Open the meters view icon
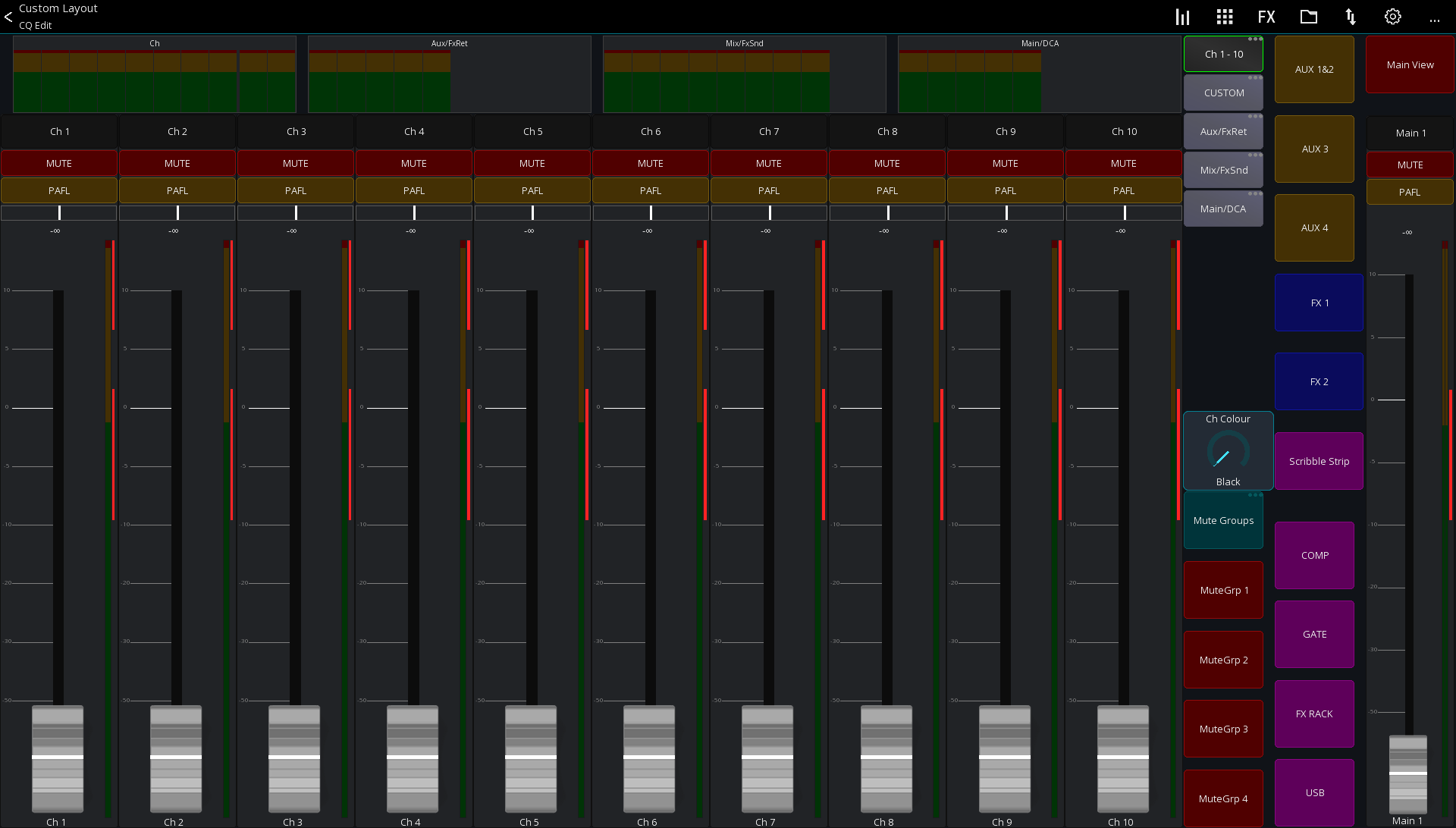 point(1182,16)
